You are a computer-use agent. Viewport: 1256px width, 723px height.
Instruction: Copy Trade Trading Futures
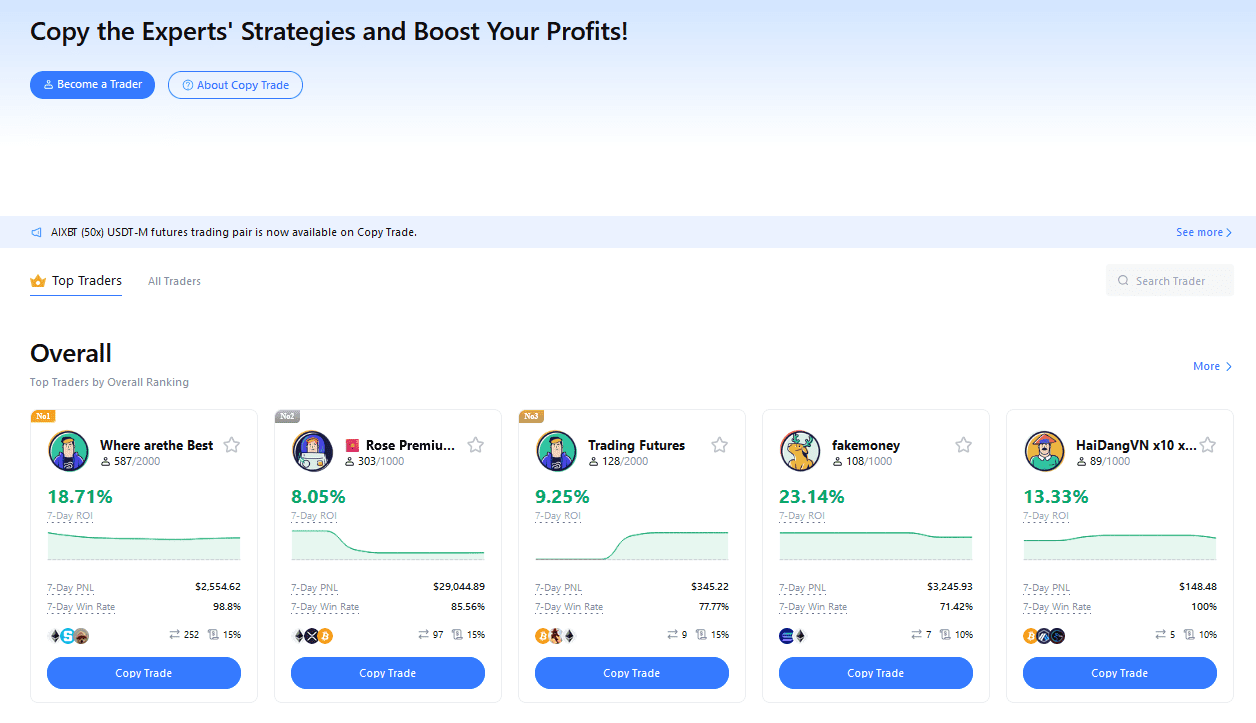[632, 673]
